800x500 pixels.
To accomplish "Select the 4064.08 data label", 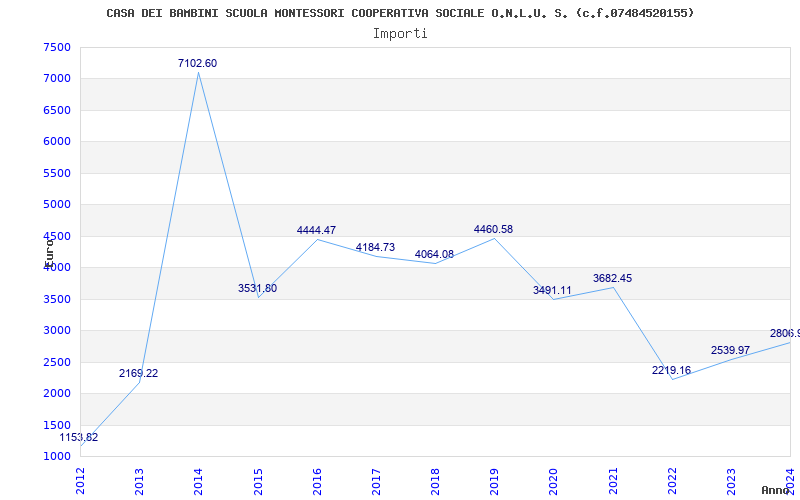I will (x=434, y=254).
